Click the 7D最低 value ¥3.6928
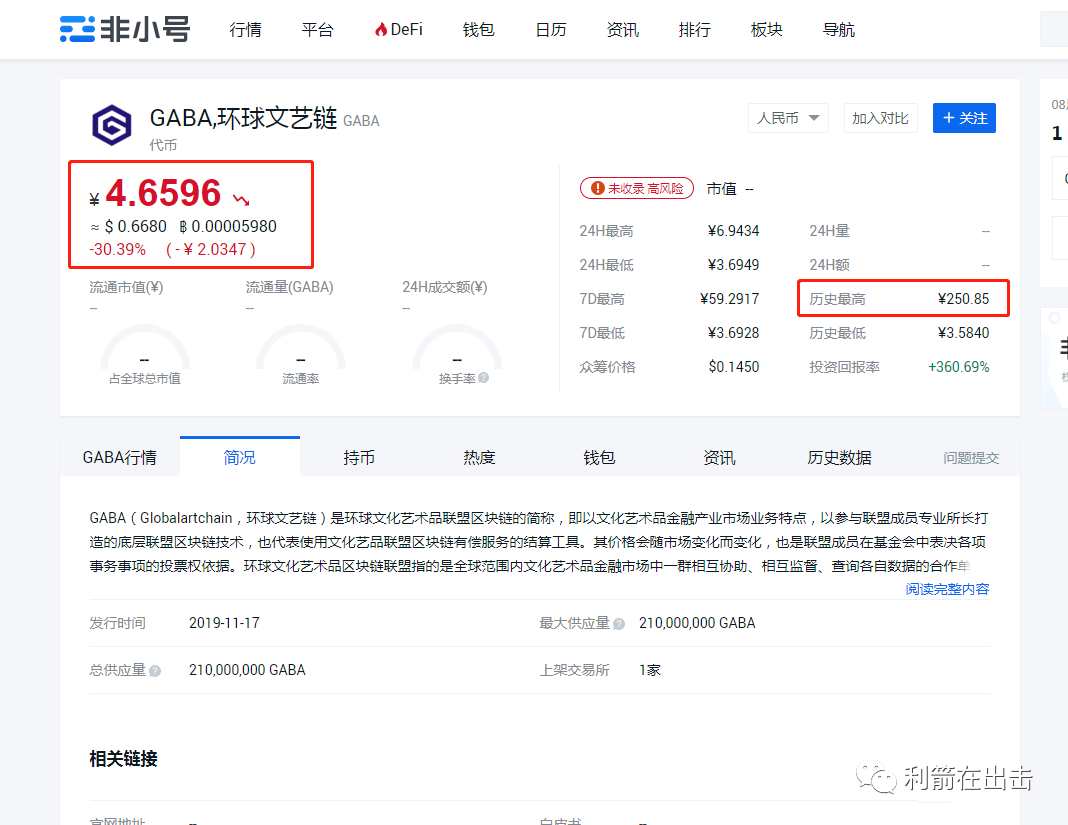This screenshot has height=825, width=1068. click(x=733, y=333)
